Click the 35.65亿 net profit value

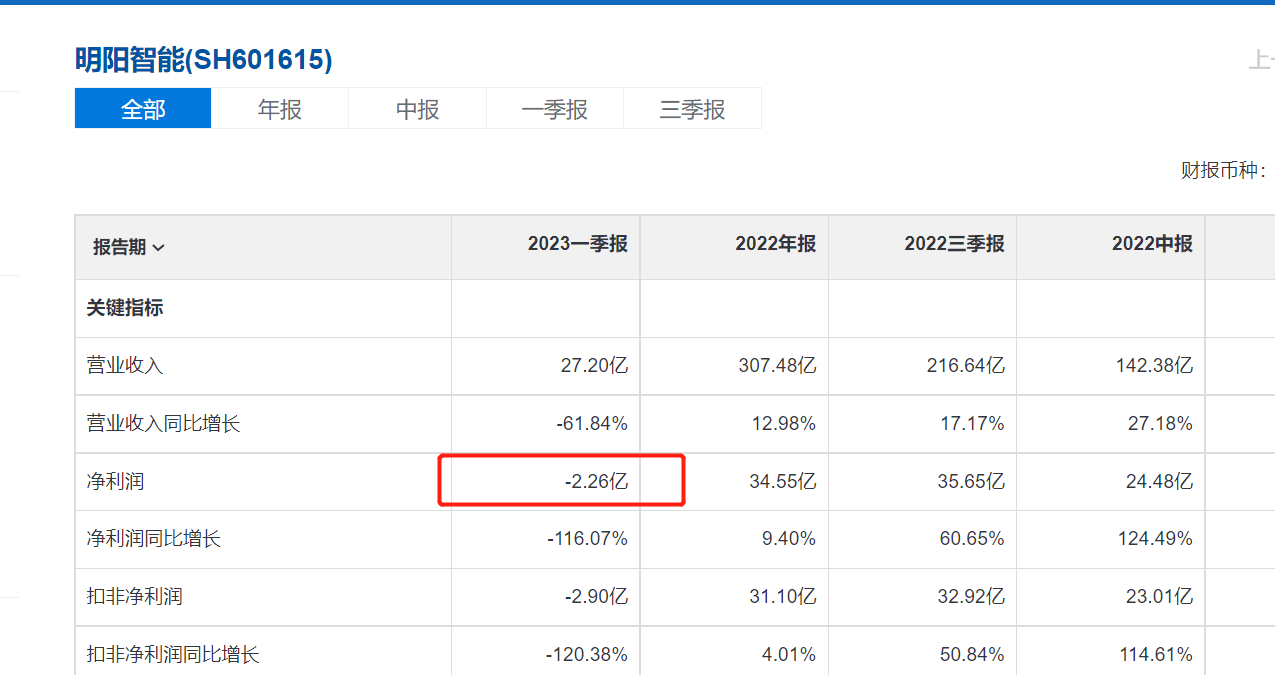point(971,482)
